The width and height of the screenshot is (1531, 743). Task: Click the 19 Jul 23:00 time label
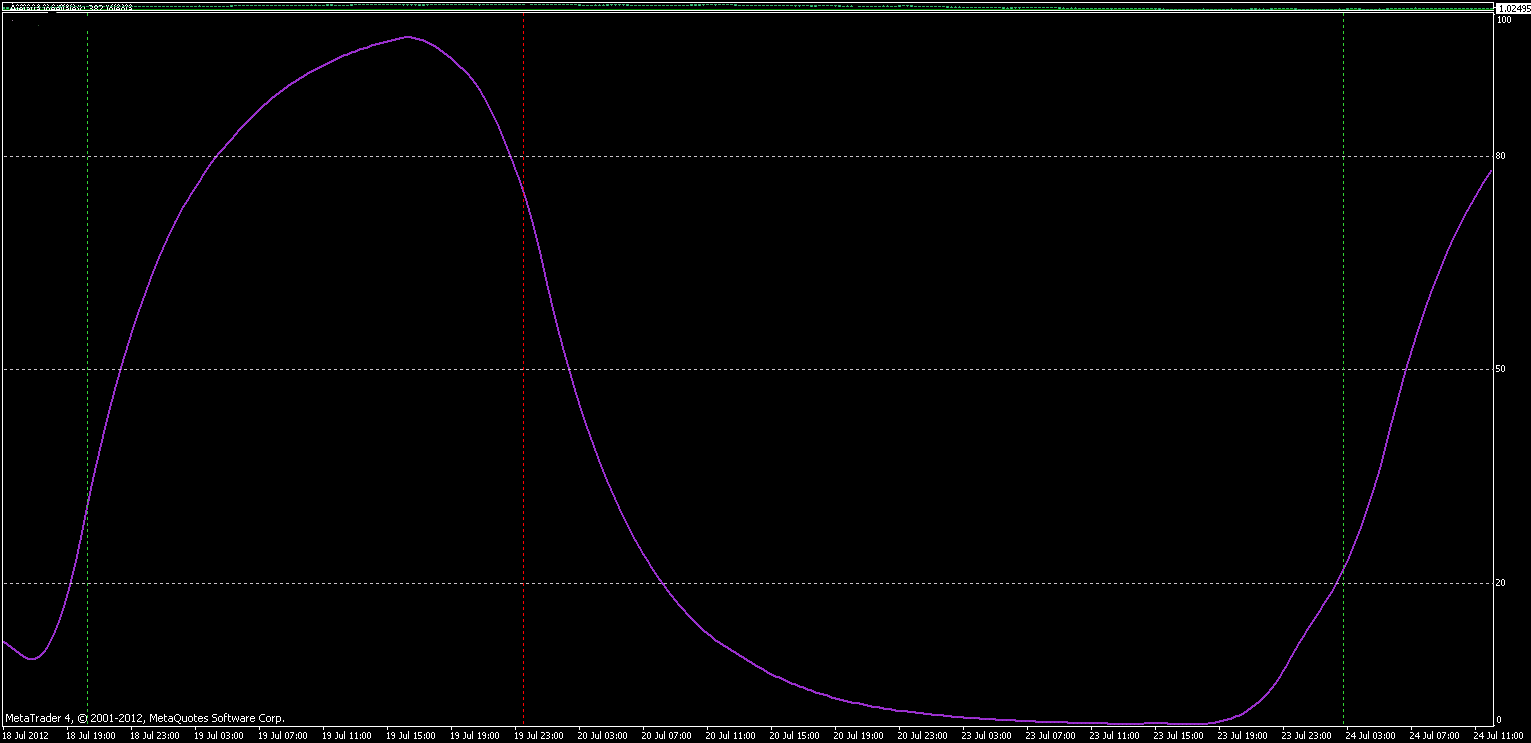(x=539, y=736)
